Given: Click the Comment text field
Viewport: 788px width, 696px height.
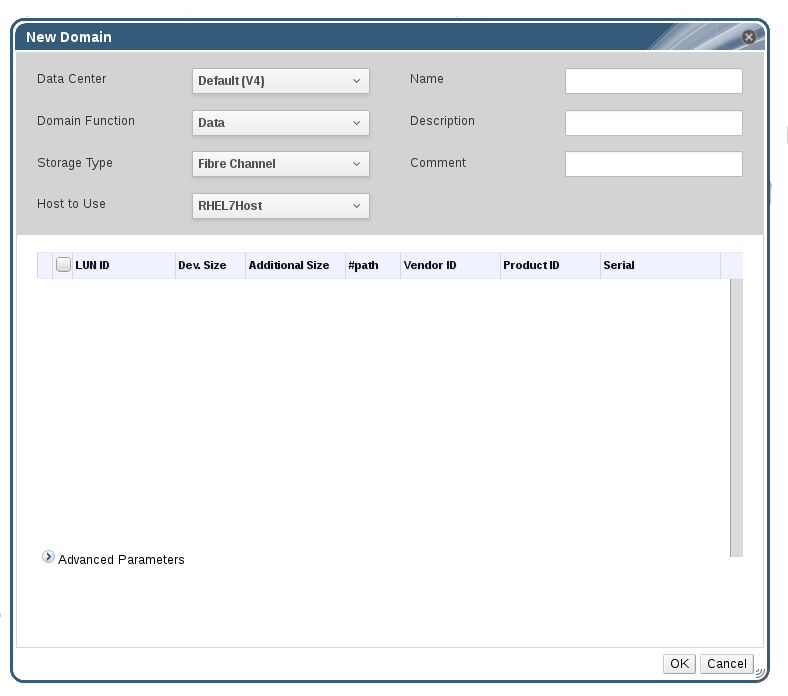Looking at the screenshot, I should 653,164.
